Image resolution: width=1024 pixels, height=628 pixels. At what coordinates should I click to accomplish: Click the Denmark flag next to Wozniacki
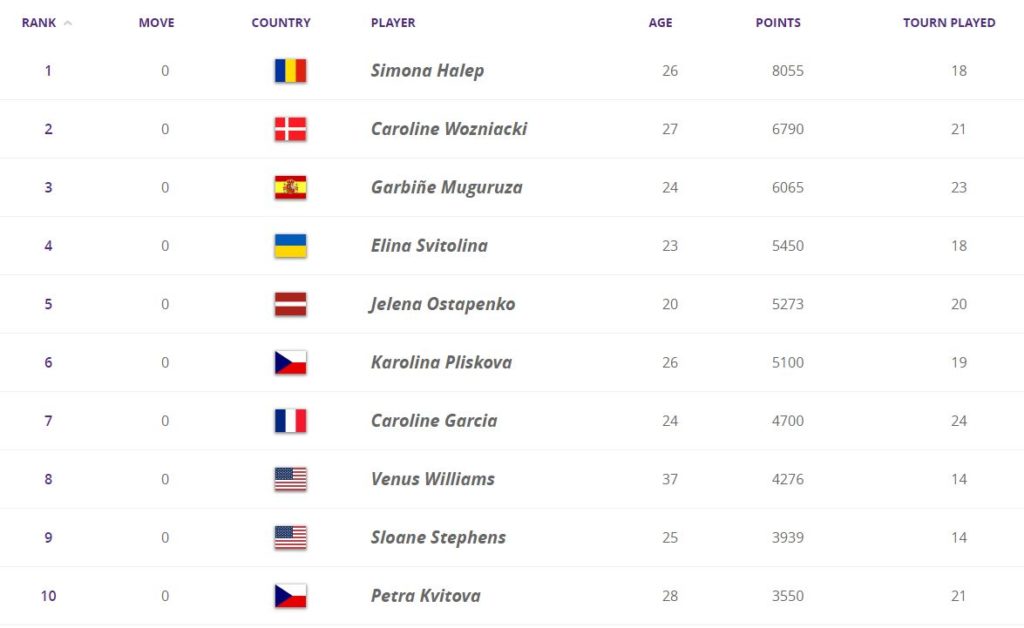pyautogui.click(x=291, y=129)
